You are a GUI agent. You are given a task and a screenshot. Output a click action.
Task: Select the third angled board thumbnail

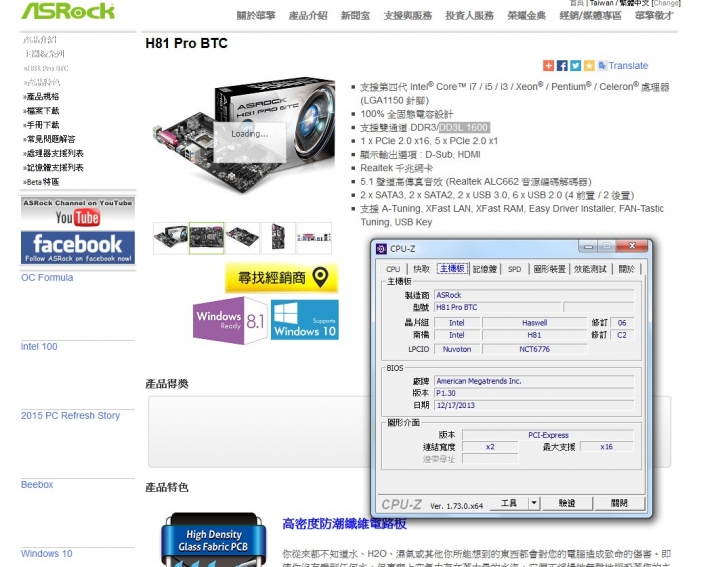[242, 238]
